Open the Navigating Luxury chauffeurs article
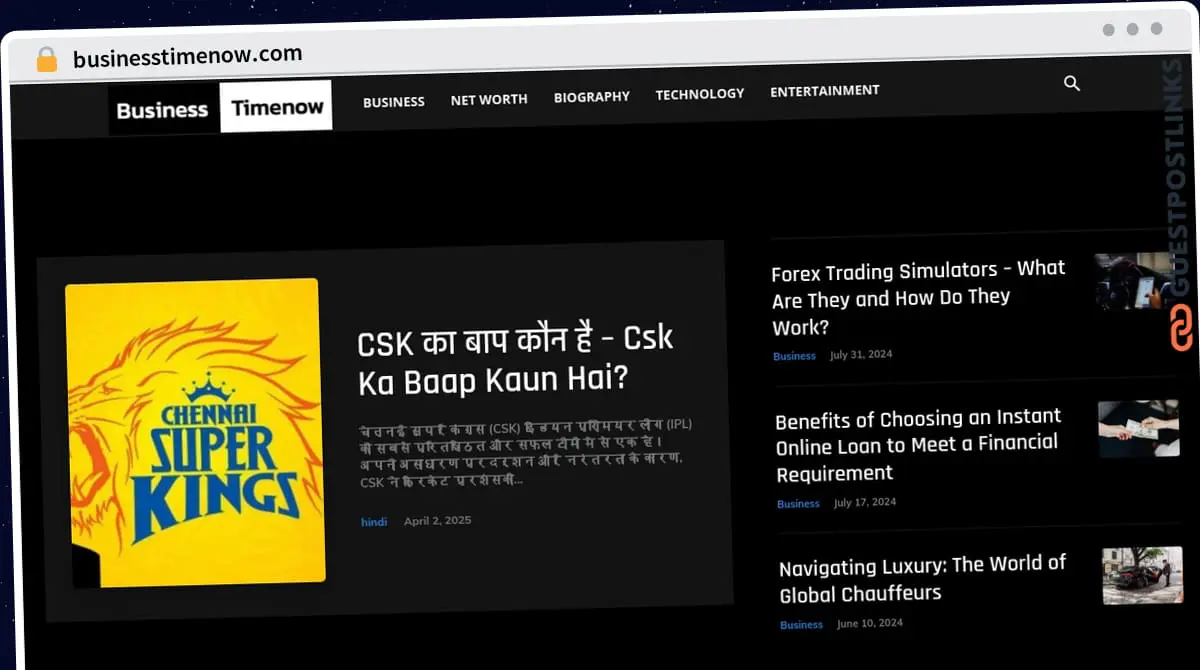 tap(922, 579)
